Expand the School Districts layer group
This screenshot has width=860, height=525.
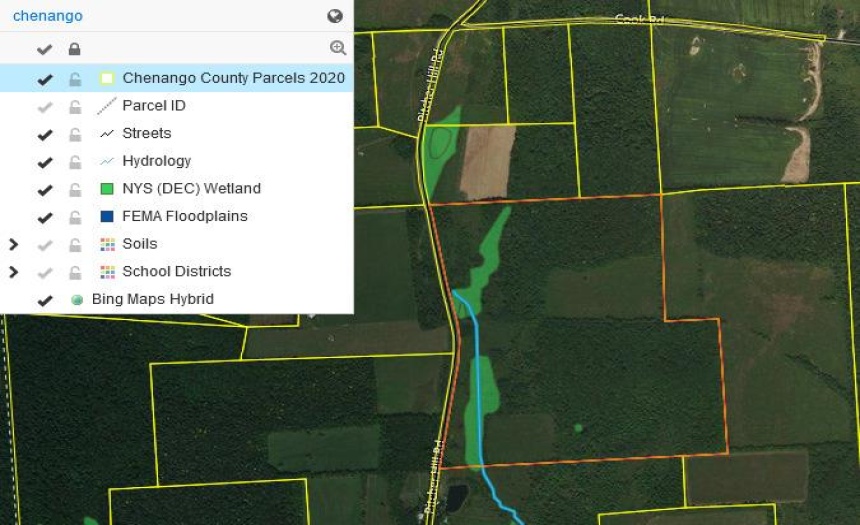pos(13,271)
